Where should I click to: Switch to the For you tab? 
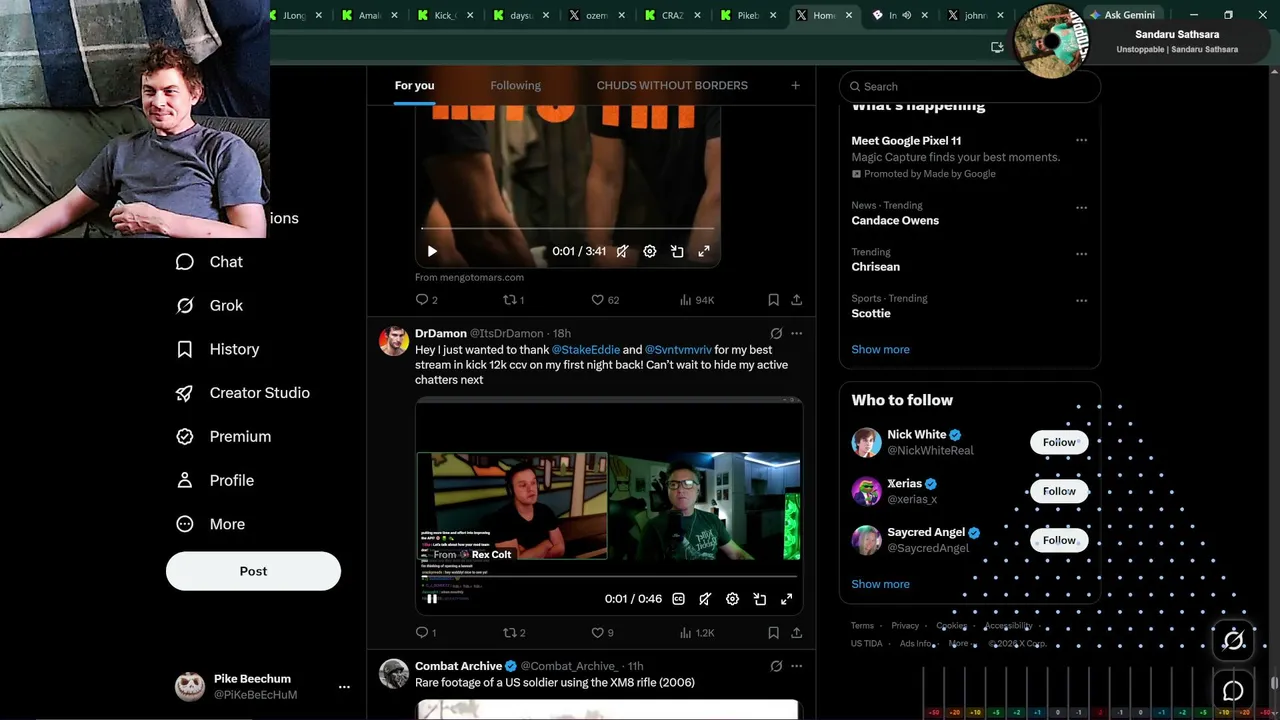click(414, 86)
